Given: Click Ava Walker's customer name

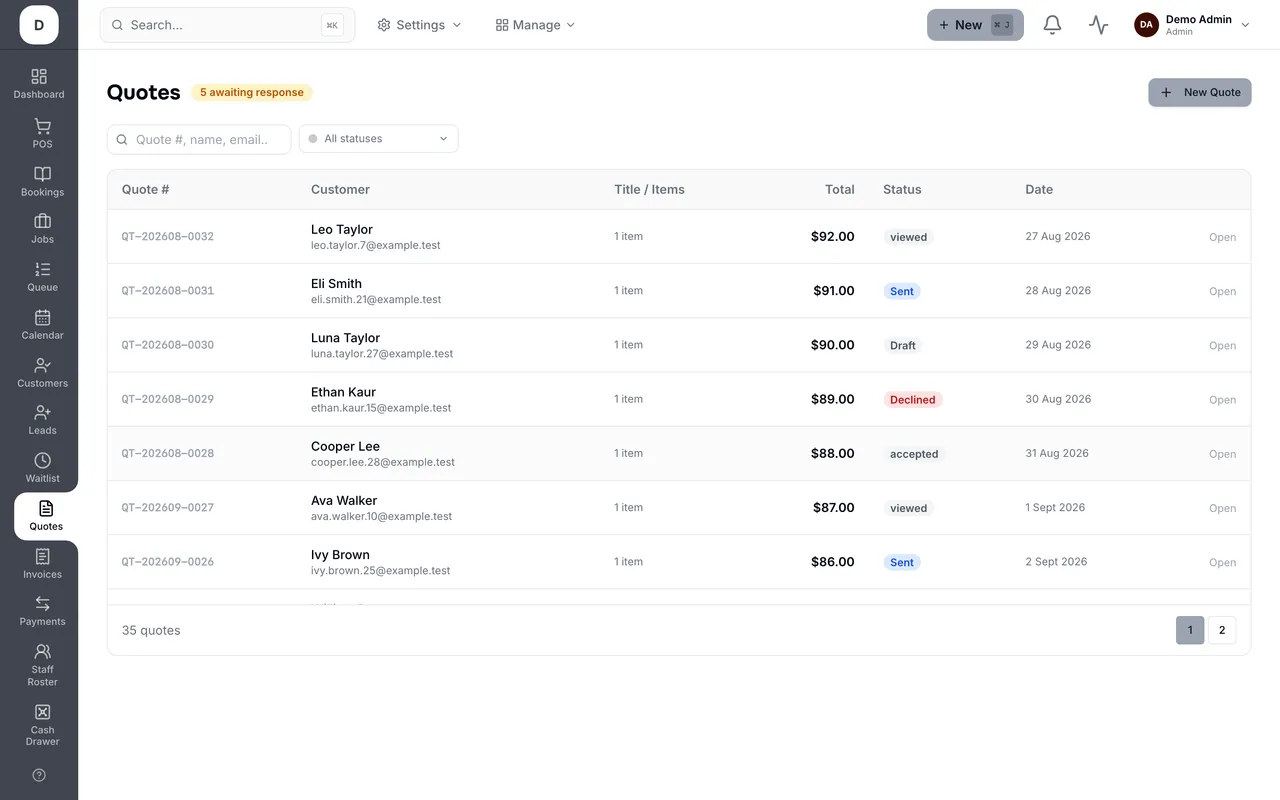Looking at the screenshot, I should click(344, 500).
